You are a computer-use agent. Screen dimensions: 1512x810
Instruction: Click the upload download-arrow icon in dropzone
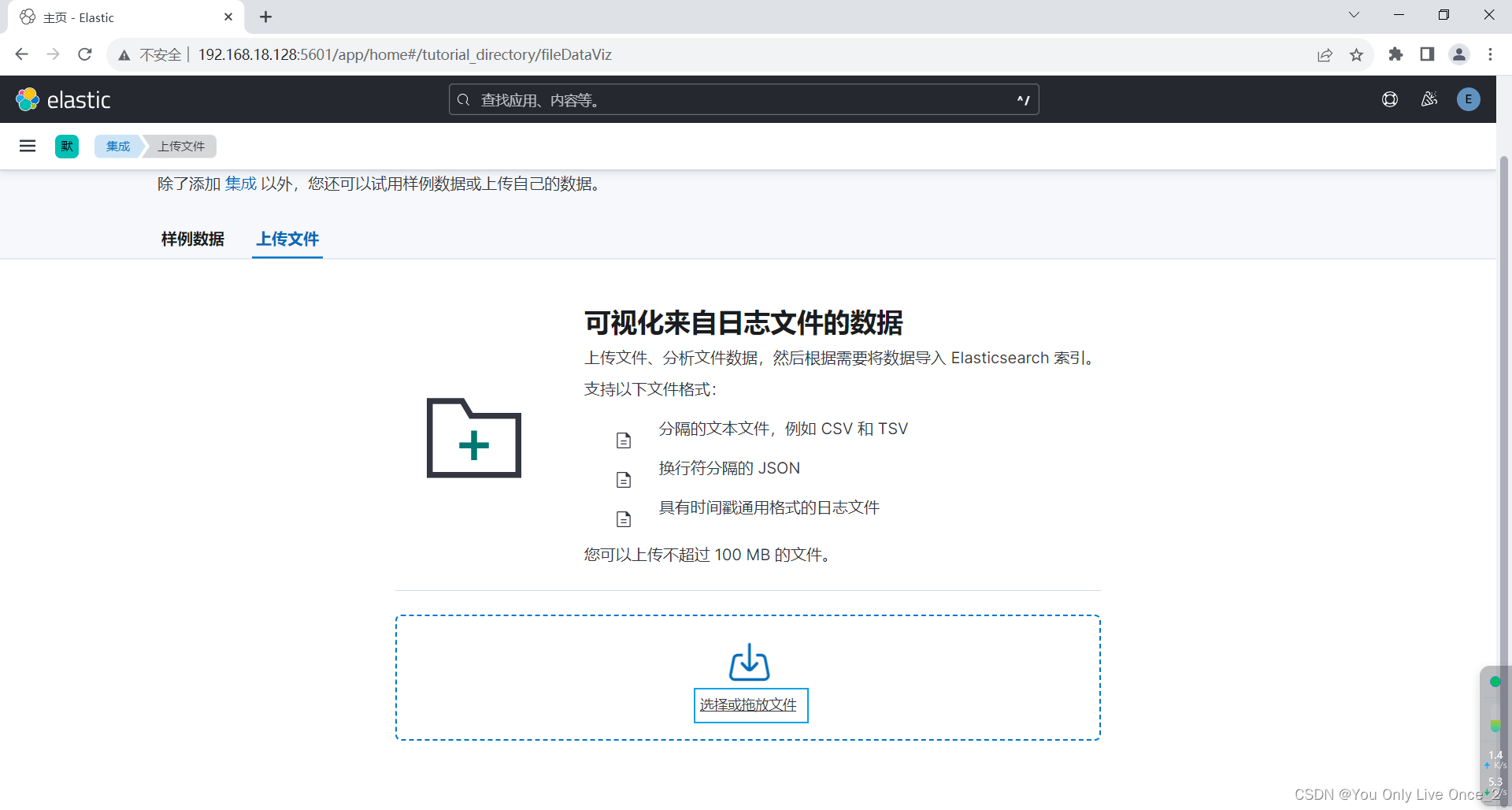pyautogui.click(x=749, y=662)
